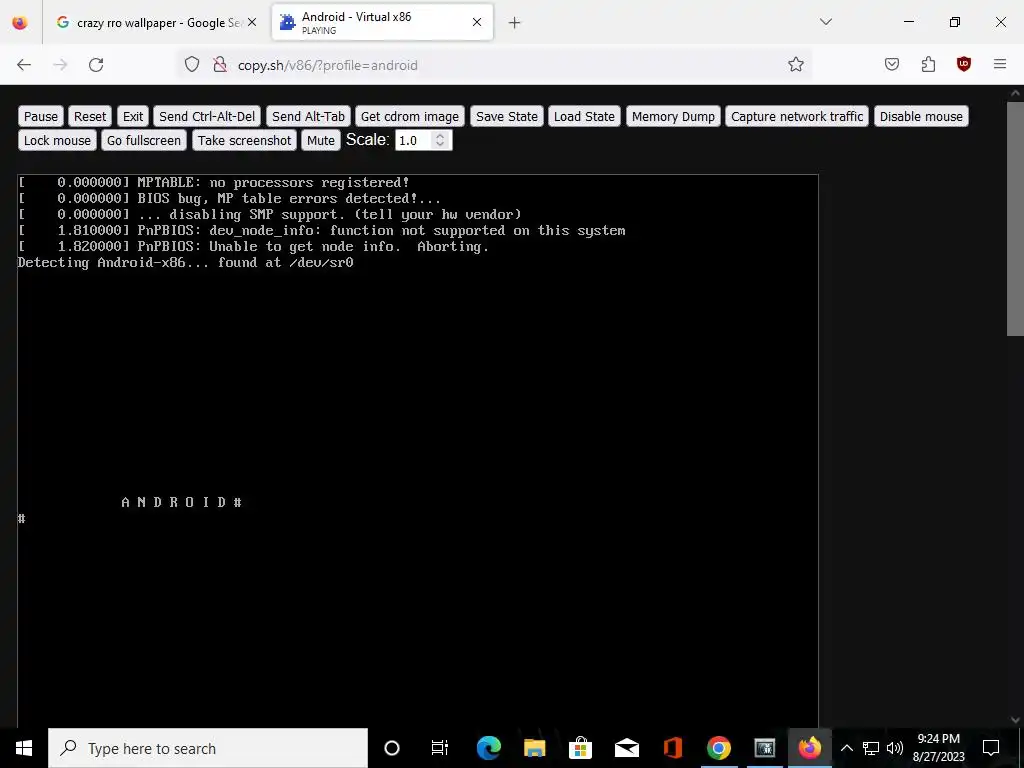The width and height of the screenshot is (1024, 768).
Task: Click inside the emulator console screen
Action: 418,451
